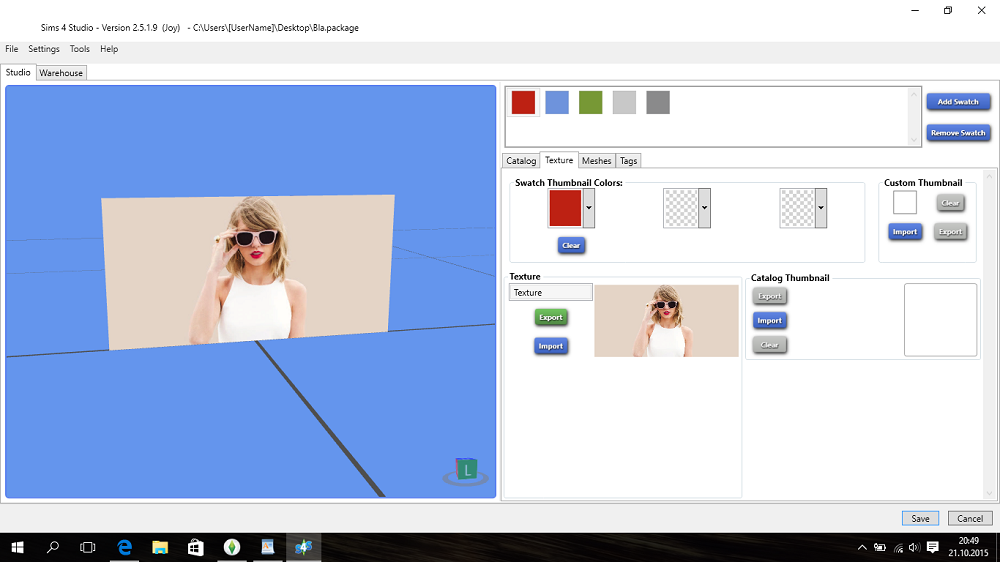
Task: Click the Add Swatch button
Action: point(958,102)
